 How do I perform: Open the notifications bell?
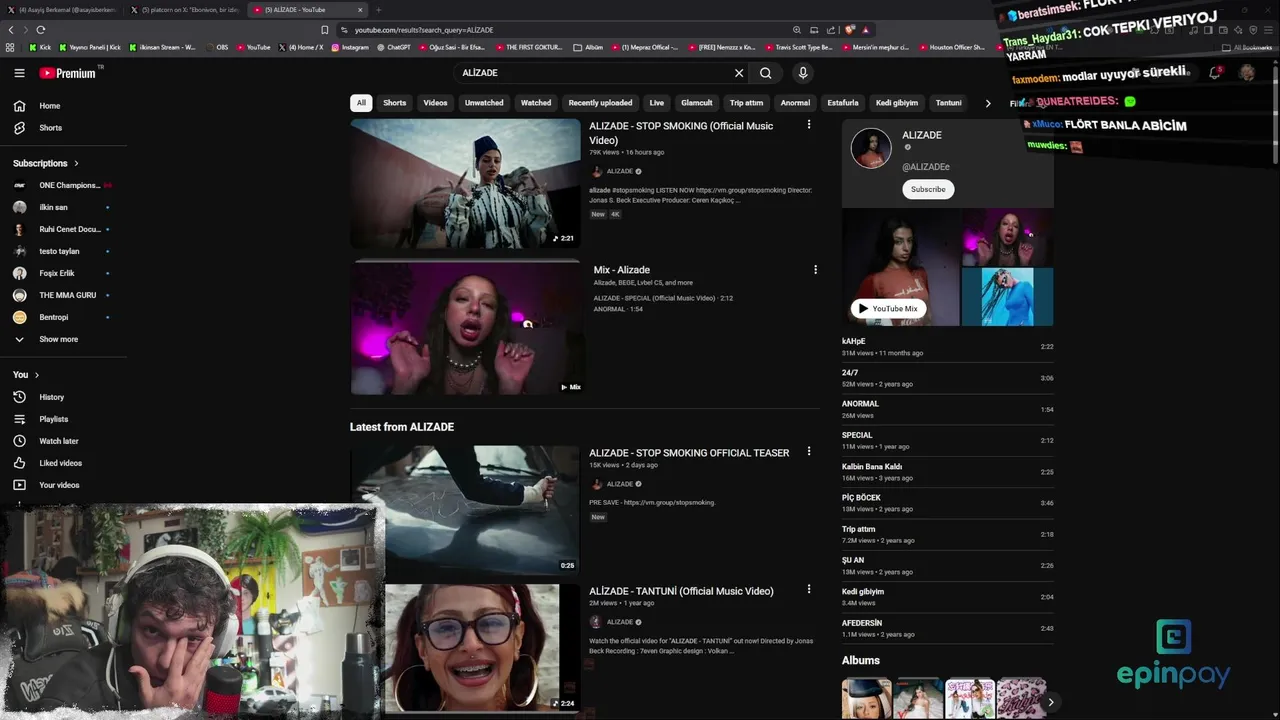coord(1214,73)
